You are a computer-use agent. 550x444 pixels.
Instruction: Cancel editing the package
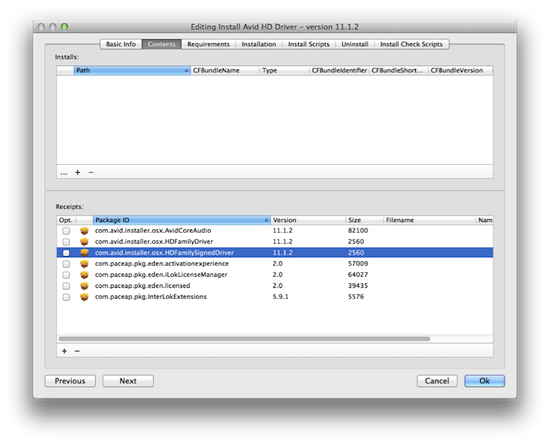[x=437, y=381]
